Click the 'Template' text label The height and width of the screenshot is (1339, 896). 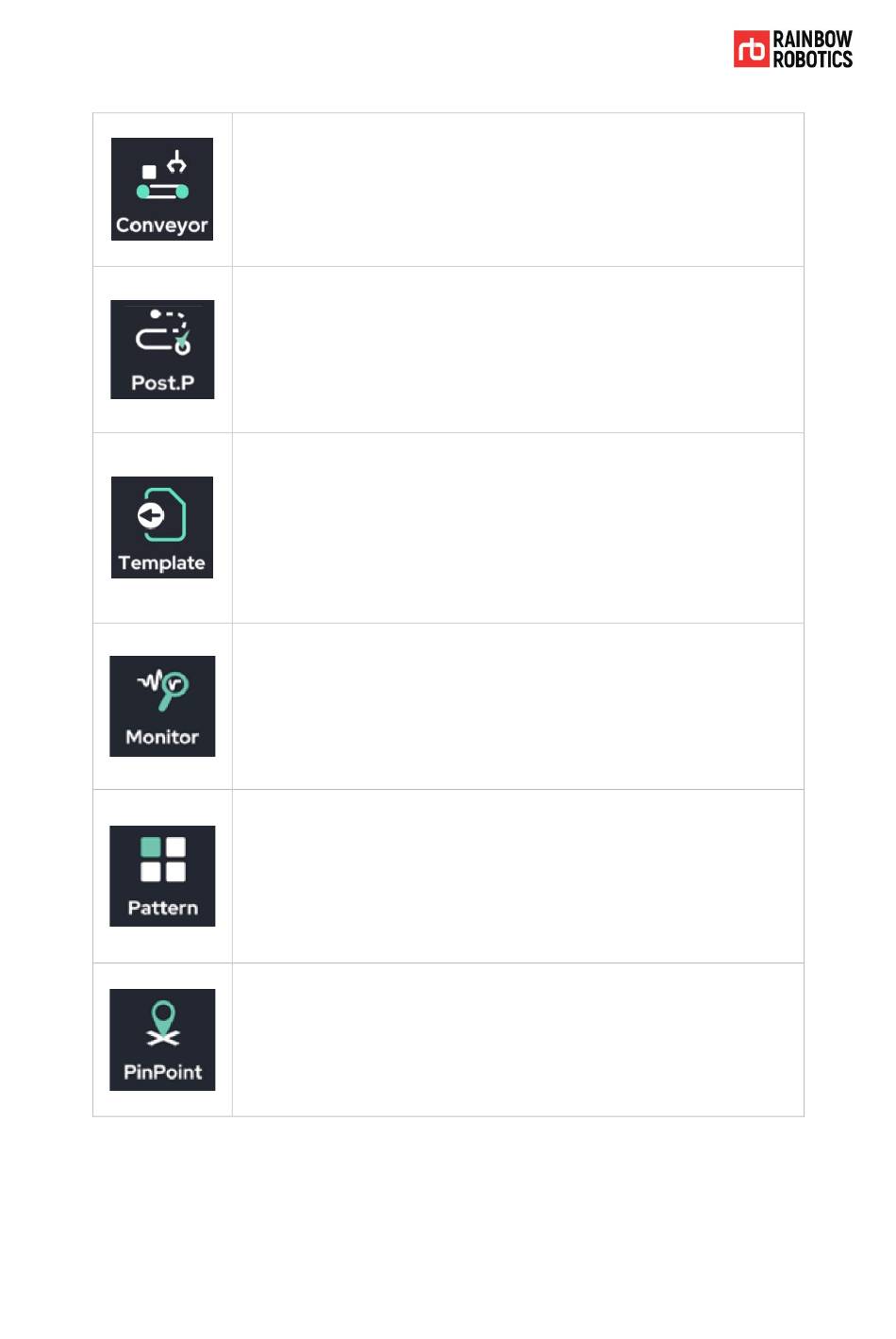(162, 563)
